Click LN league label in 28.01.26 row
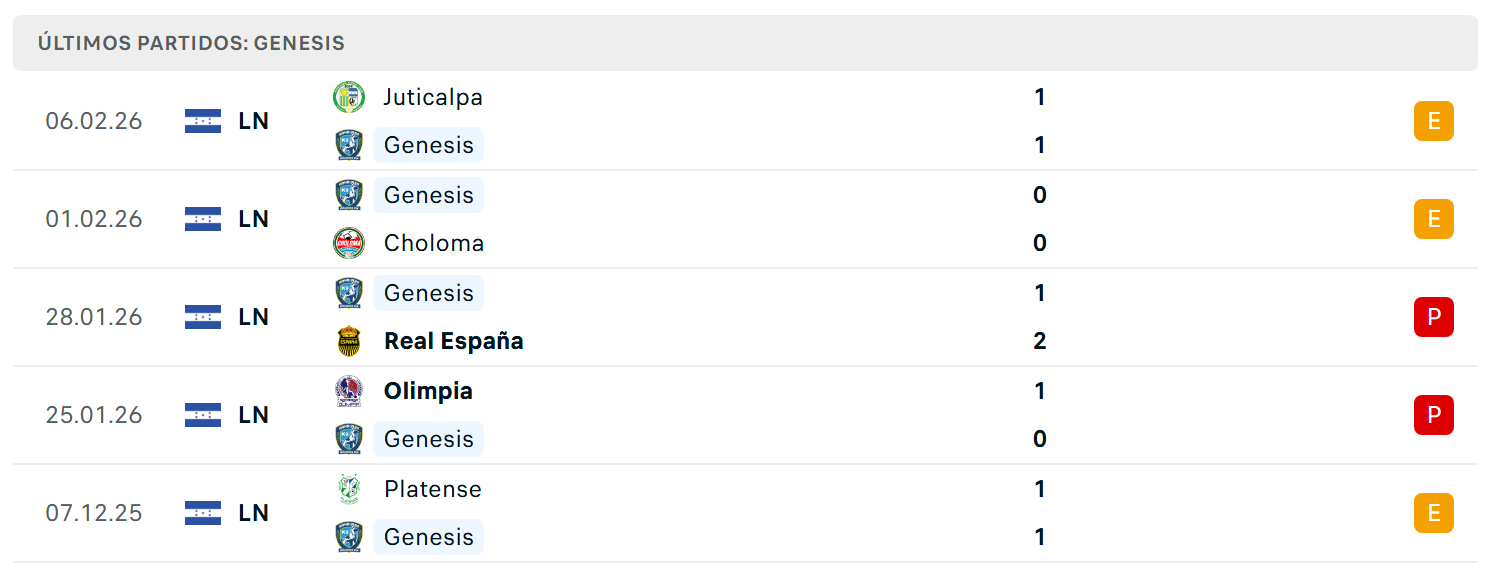Image resolution: width=1495 pixels, height=578 pixels. point(254,317)
